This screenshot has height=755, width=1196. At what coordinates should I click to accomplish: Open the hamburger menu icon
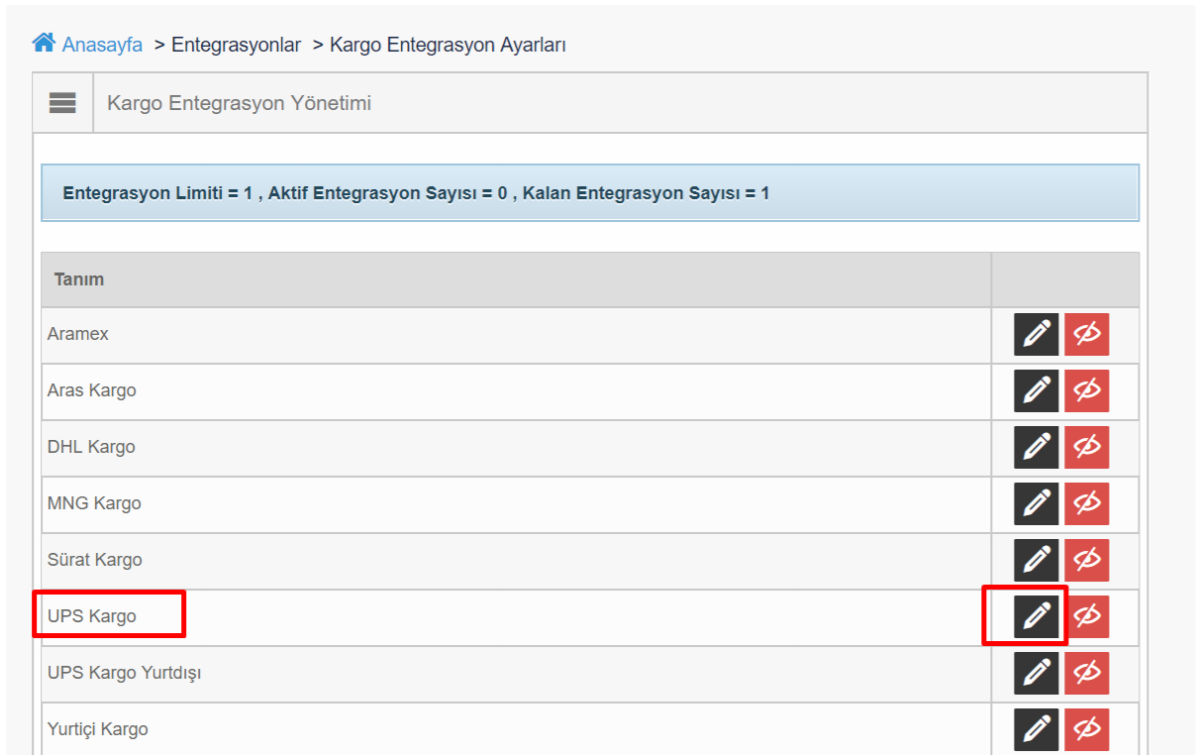(x=63, y=103)
